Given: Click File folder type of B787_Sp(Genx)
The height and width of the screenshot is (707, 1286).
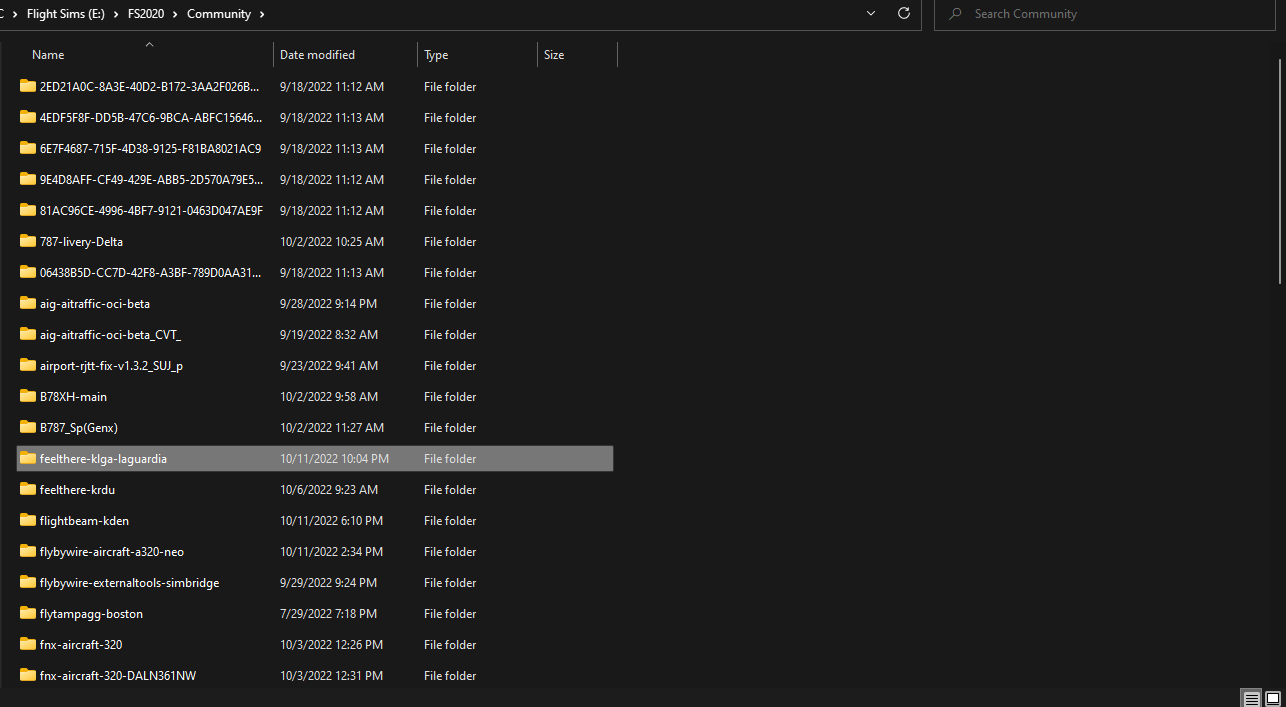Looking at the screenshot, I should pos(450,427).
